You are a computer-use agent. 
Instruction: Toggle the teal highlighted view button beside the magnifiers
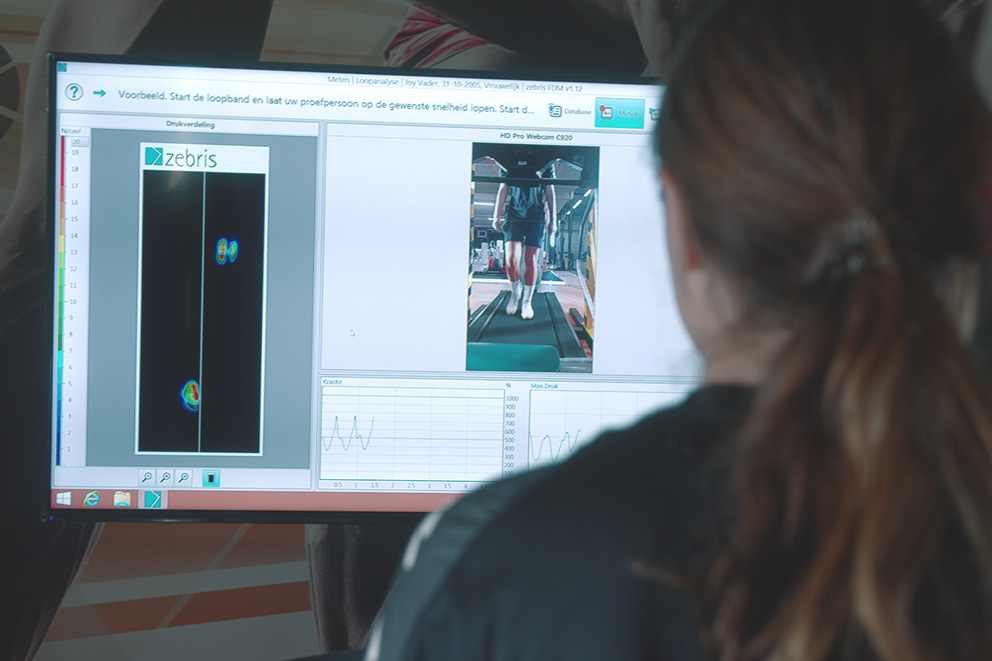point(211,478)
